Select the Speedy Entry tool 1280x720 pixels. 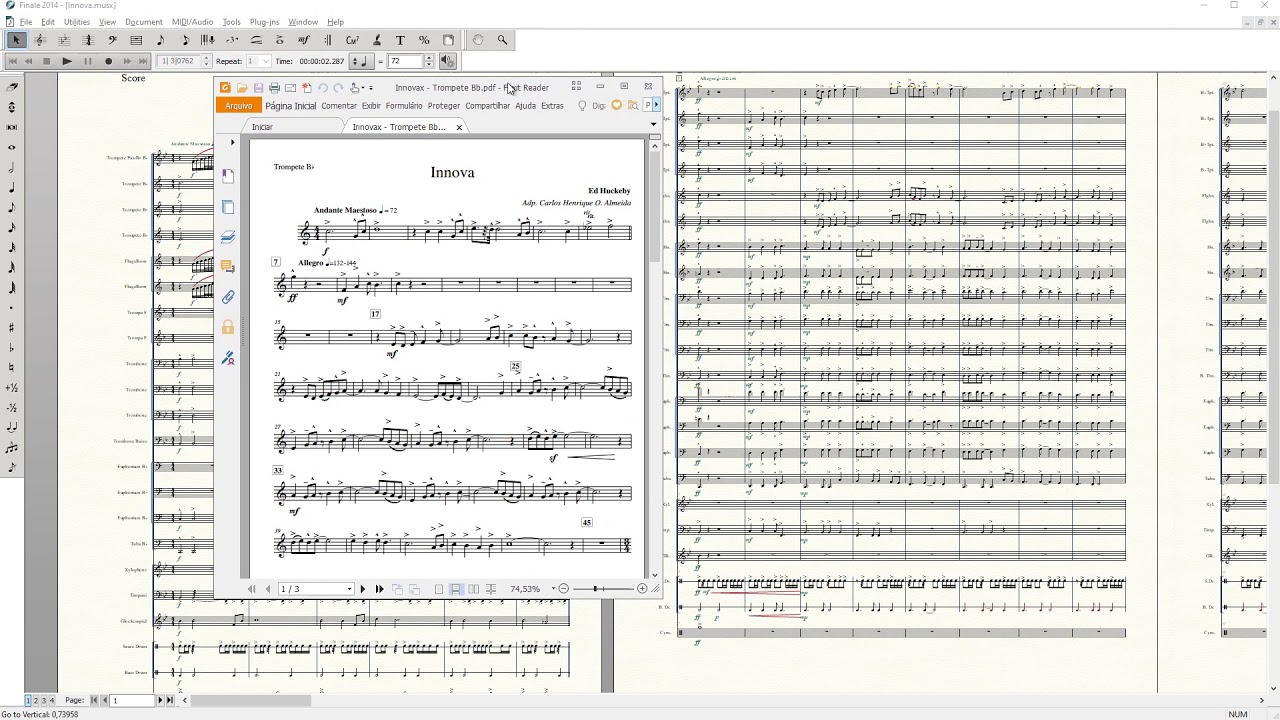click(184, 40)
